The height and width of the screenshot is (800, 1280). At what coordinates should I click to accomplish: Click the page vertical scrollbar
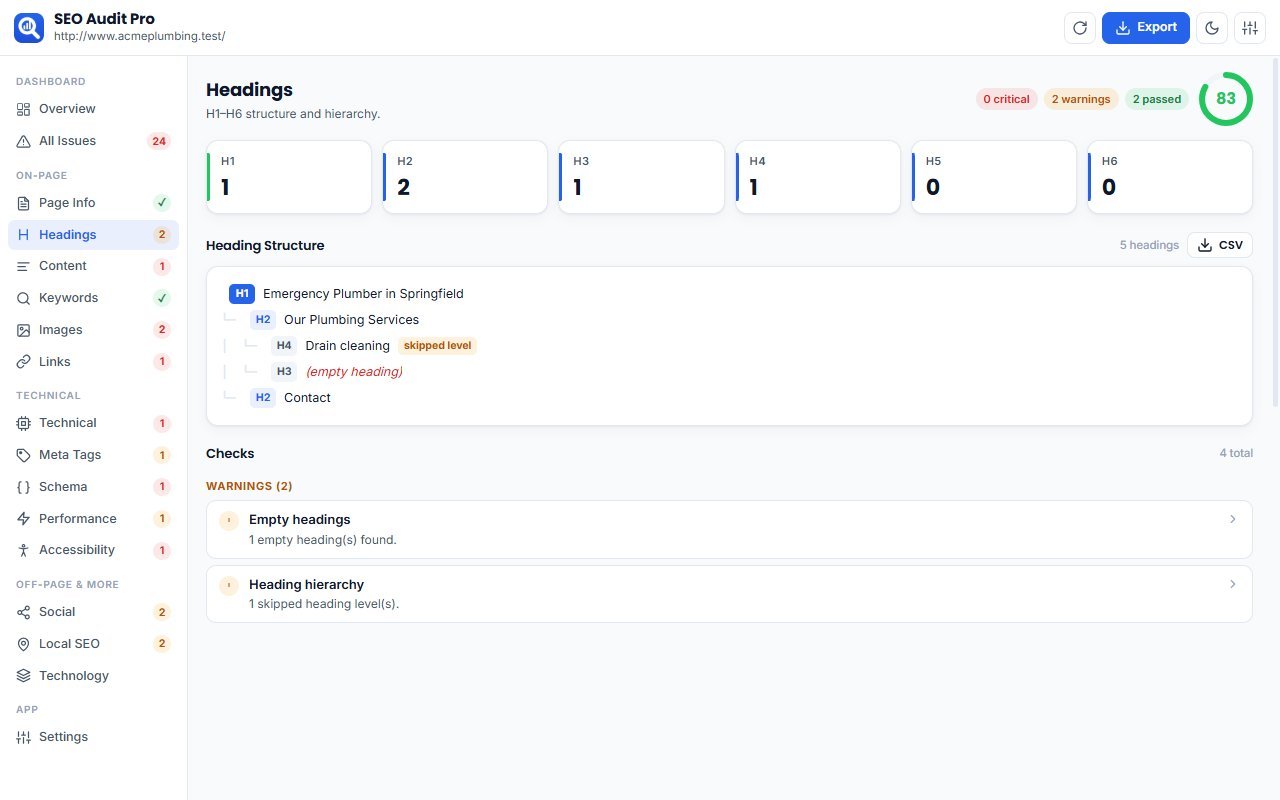click(x=1274, y=232)
